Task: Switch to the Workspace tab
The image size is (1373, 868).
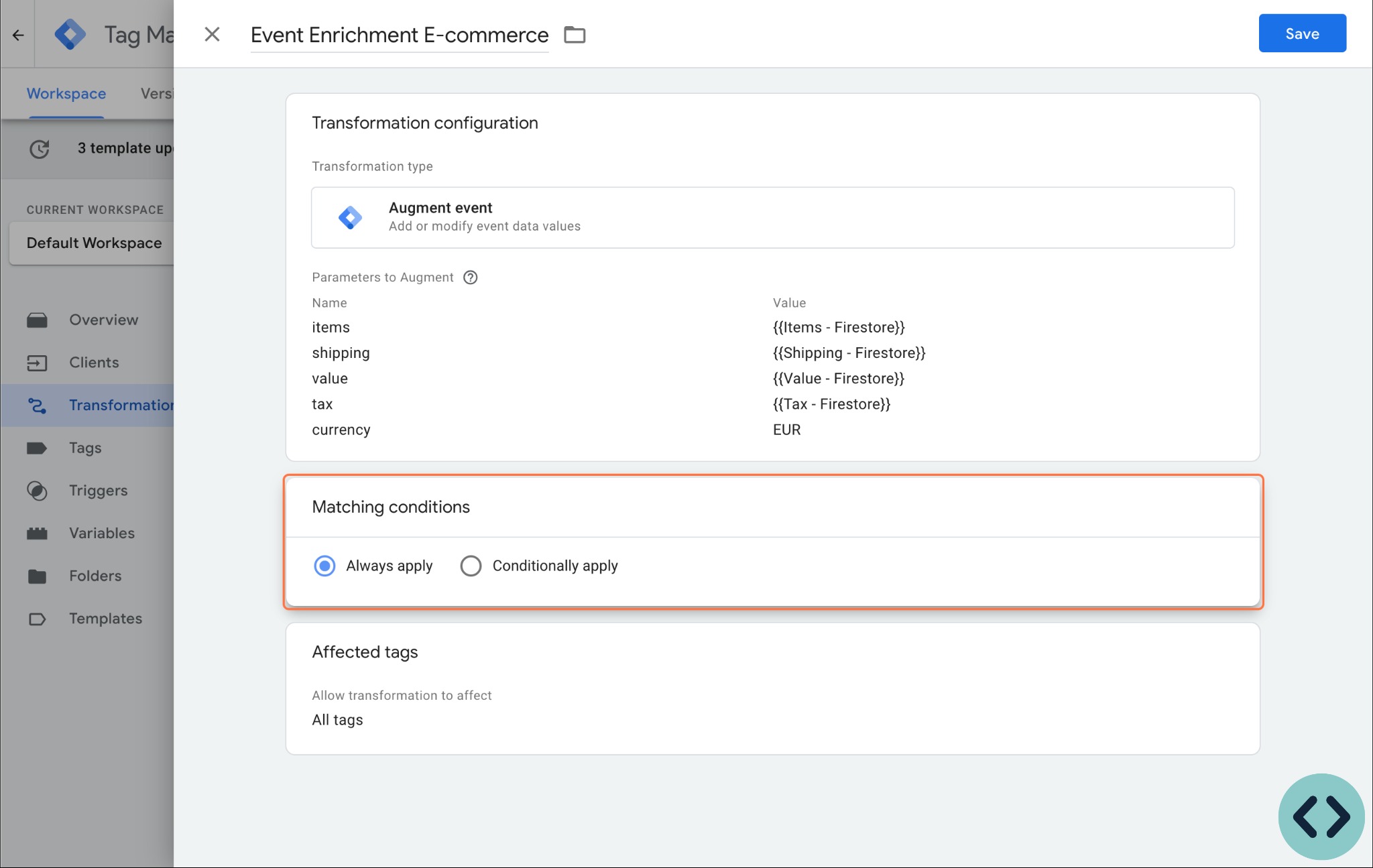Action: tap(66, 94)
